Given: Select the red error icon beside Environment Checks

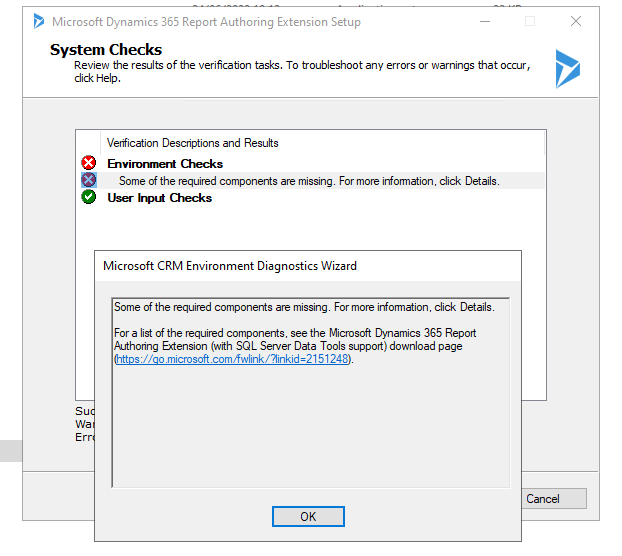Looking at the screenshot, I should coord(89,163).
